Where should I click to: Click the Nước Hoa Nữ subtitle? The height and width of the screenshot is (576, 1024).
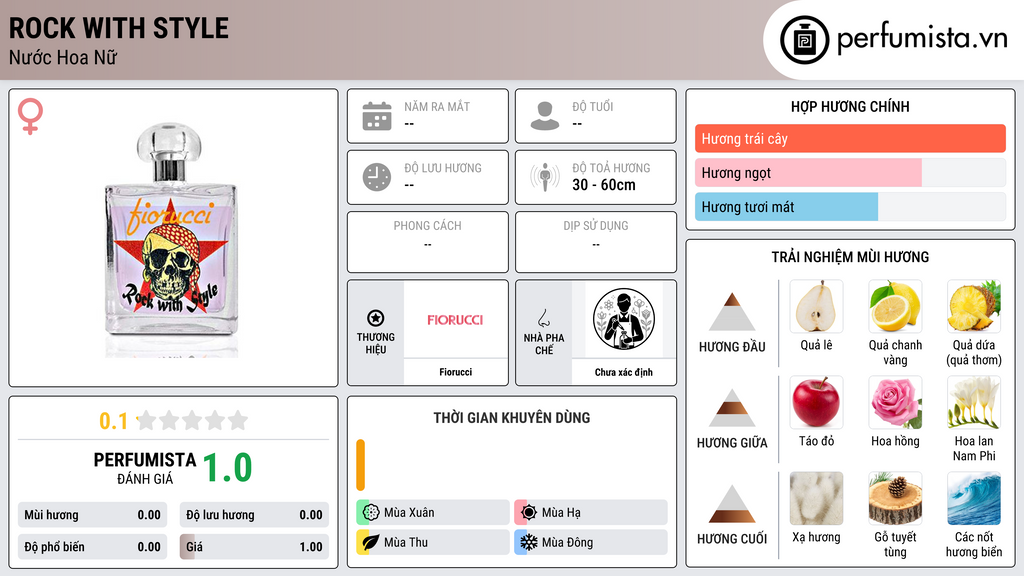(63, 58)
